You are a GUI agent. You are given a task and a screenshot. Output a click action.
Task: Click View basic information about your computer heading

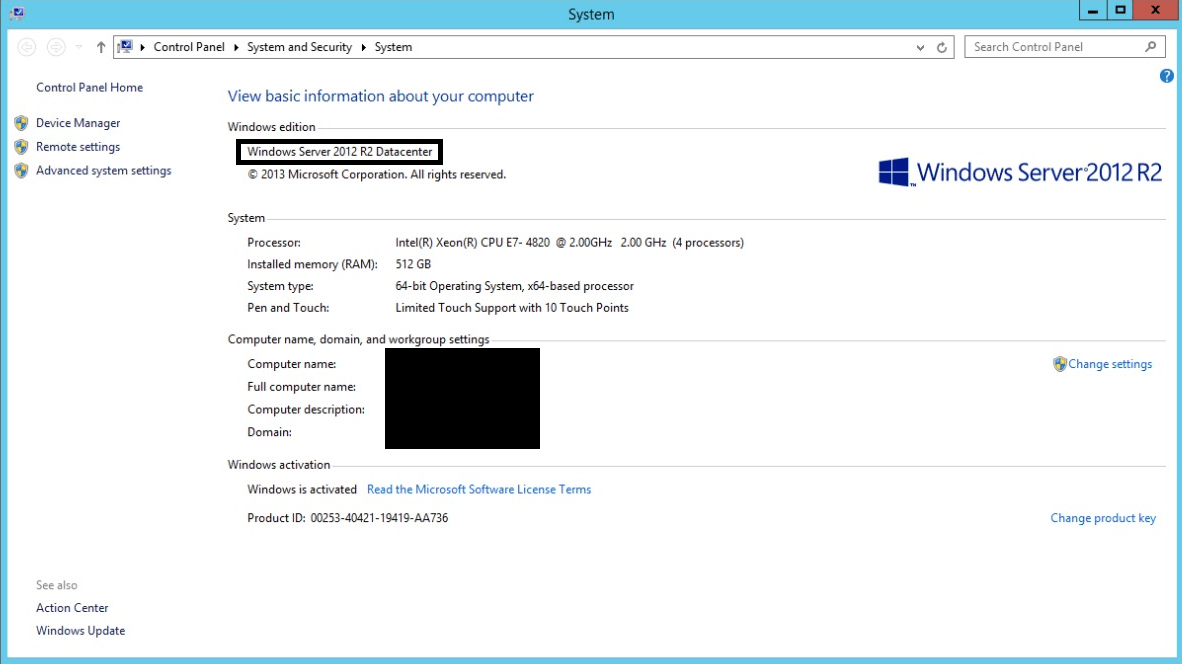[x=381, y=96]
